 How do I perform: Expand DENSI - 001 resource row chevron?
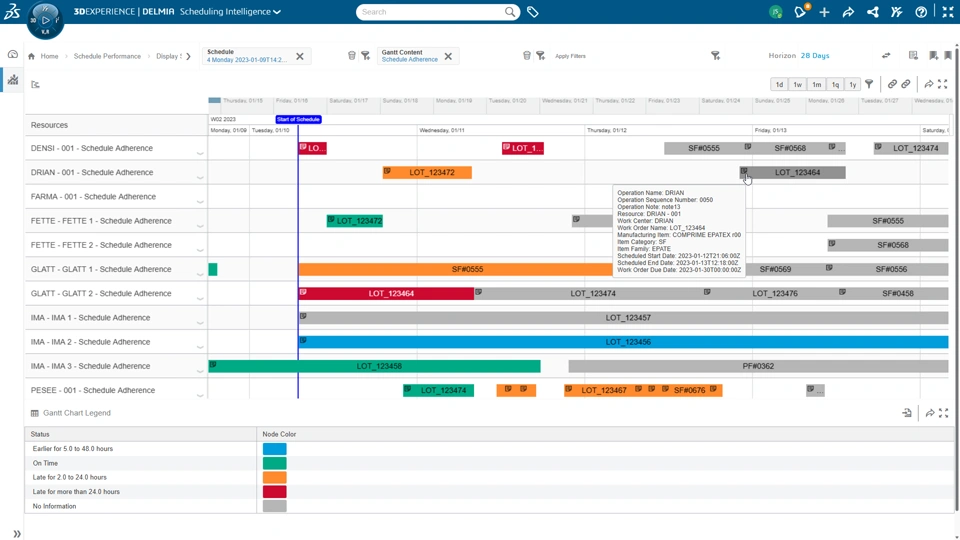point(200,153)
